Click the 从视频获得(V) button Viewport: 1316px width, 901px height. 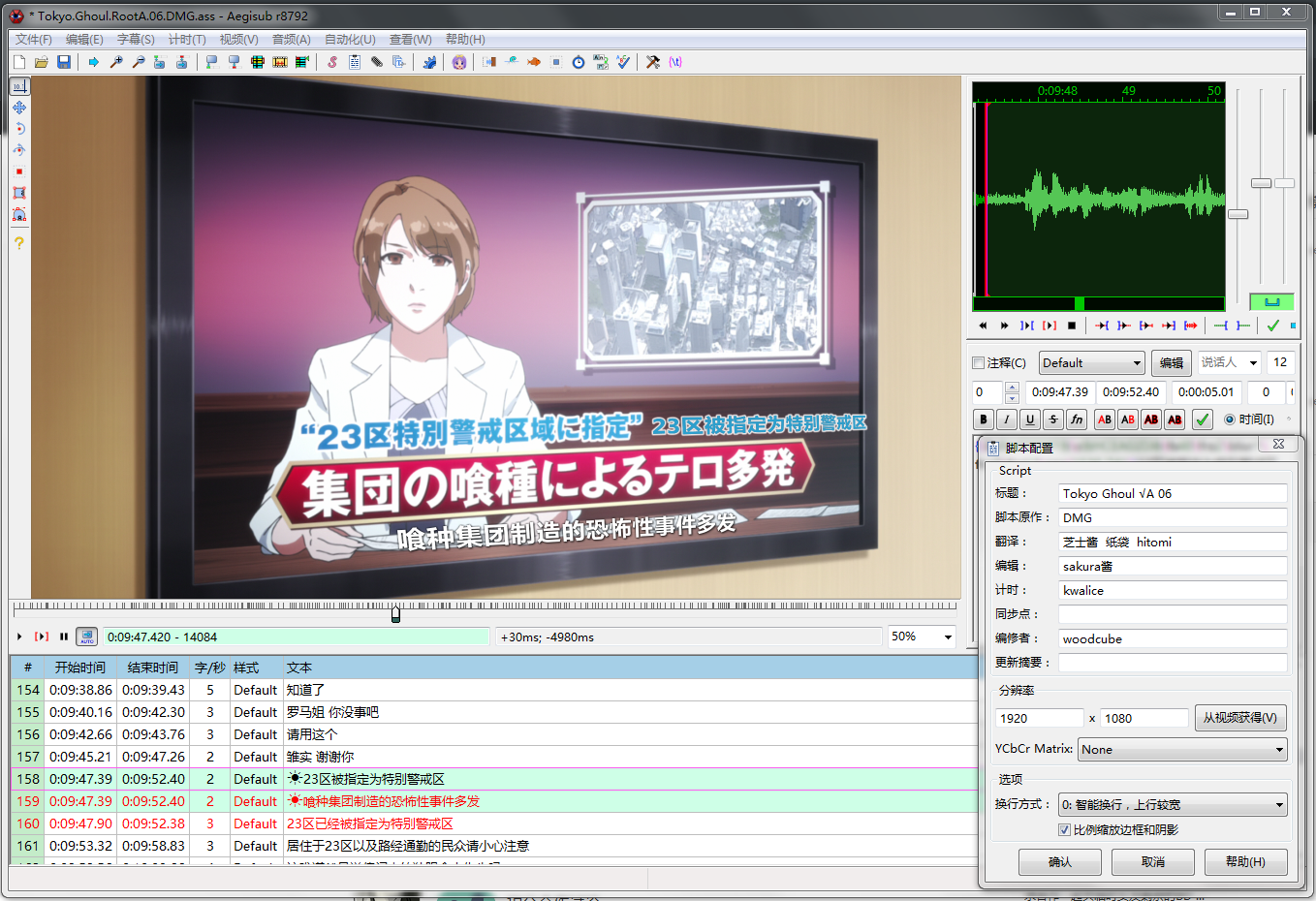click(x=1240, y=718)
